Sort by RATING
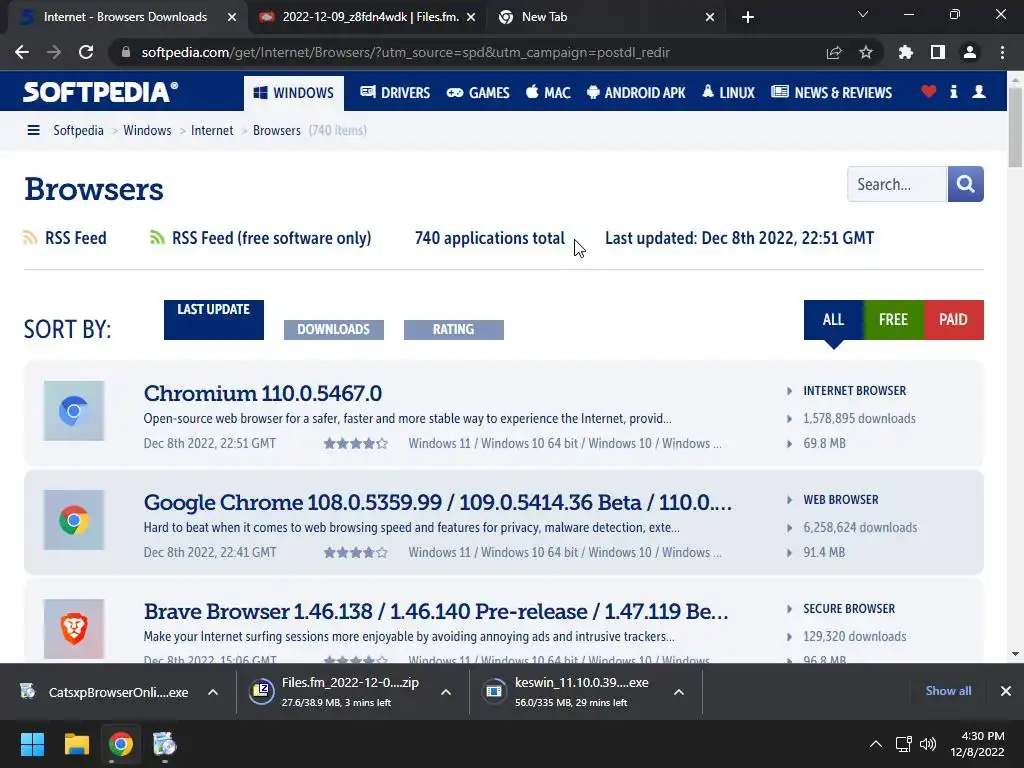This screenshot has height=768, width=1024. tap(454, 330)
